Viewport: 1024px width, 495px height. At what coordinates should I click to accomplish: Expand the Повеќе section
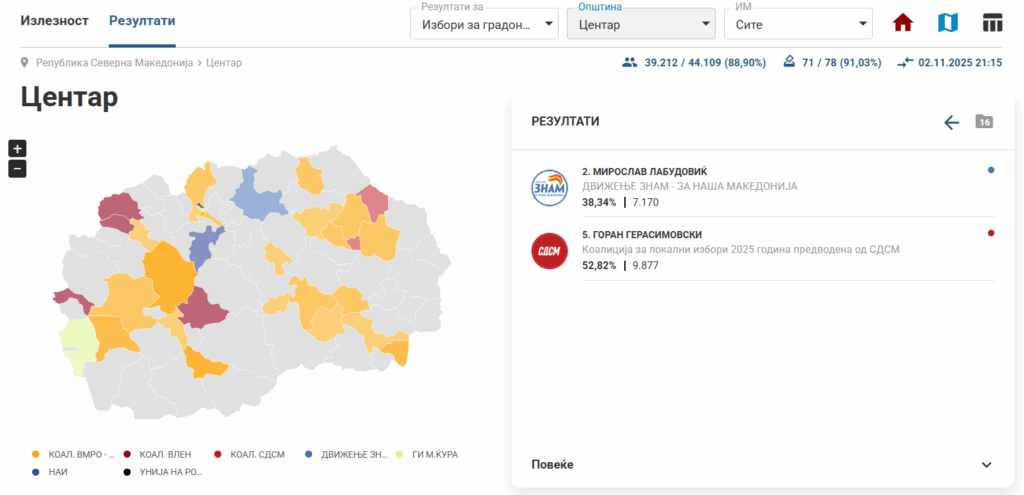762,465
